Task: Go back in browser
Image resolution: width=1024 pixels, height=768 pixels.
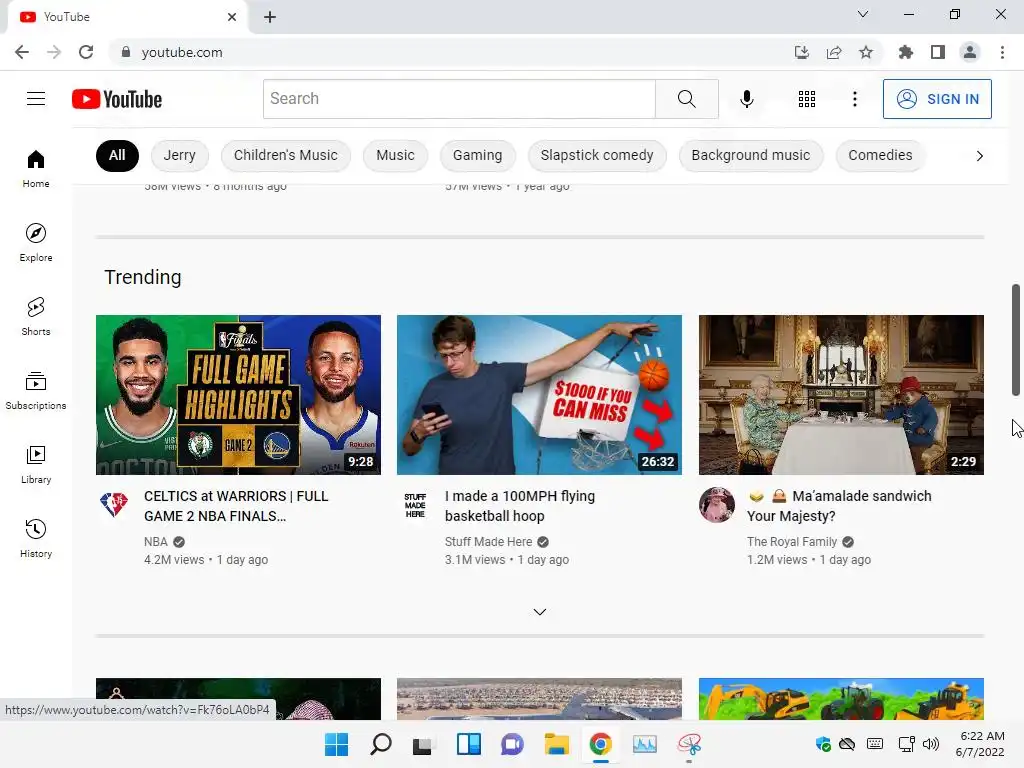Action: 22,52
